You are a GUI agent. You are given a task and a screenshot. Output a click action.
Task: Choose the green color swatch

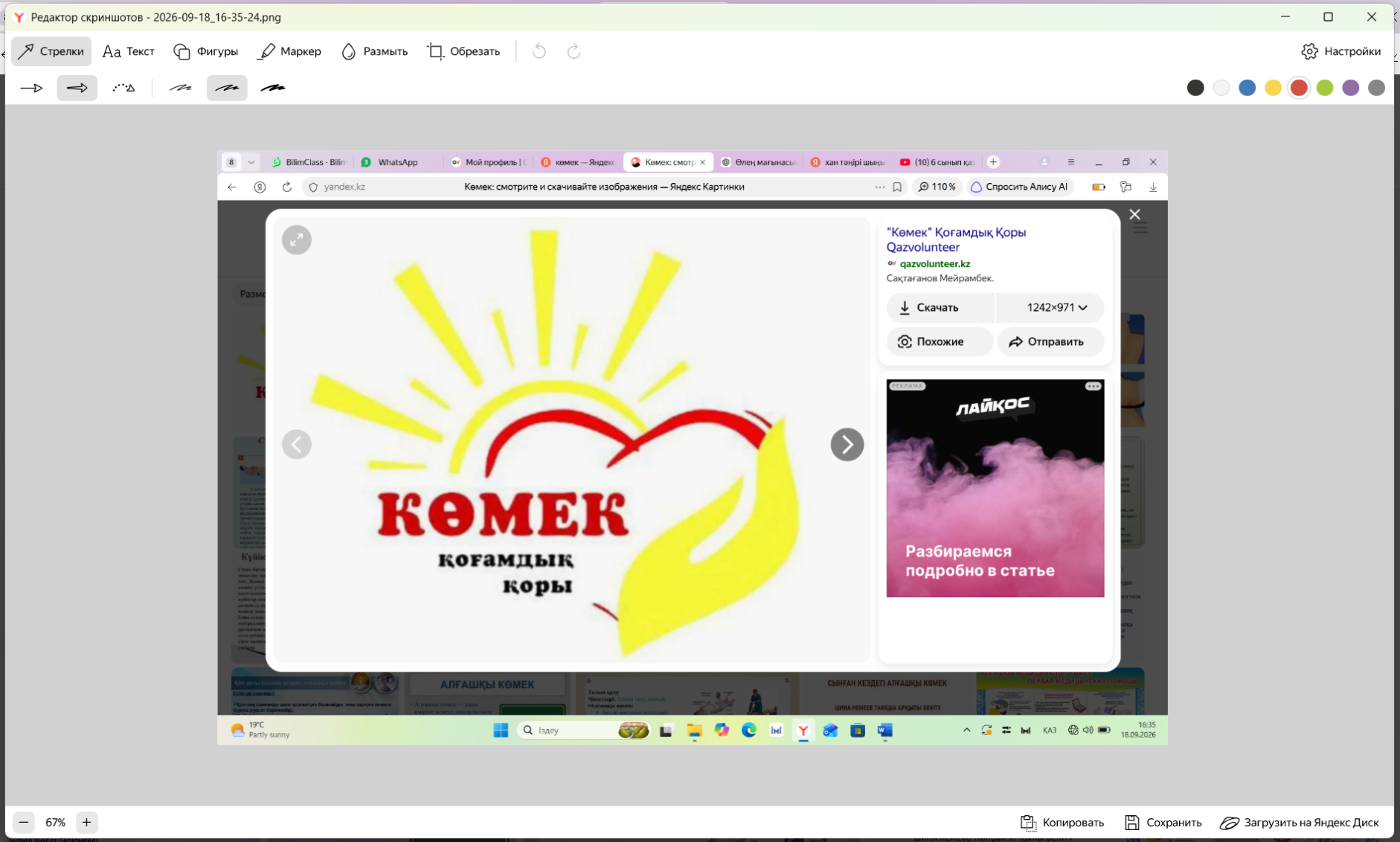1325,88
